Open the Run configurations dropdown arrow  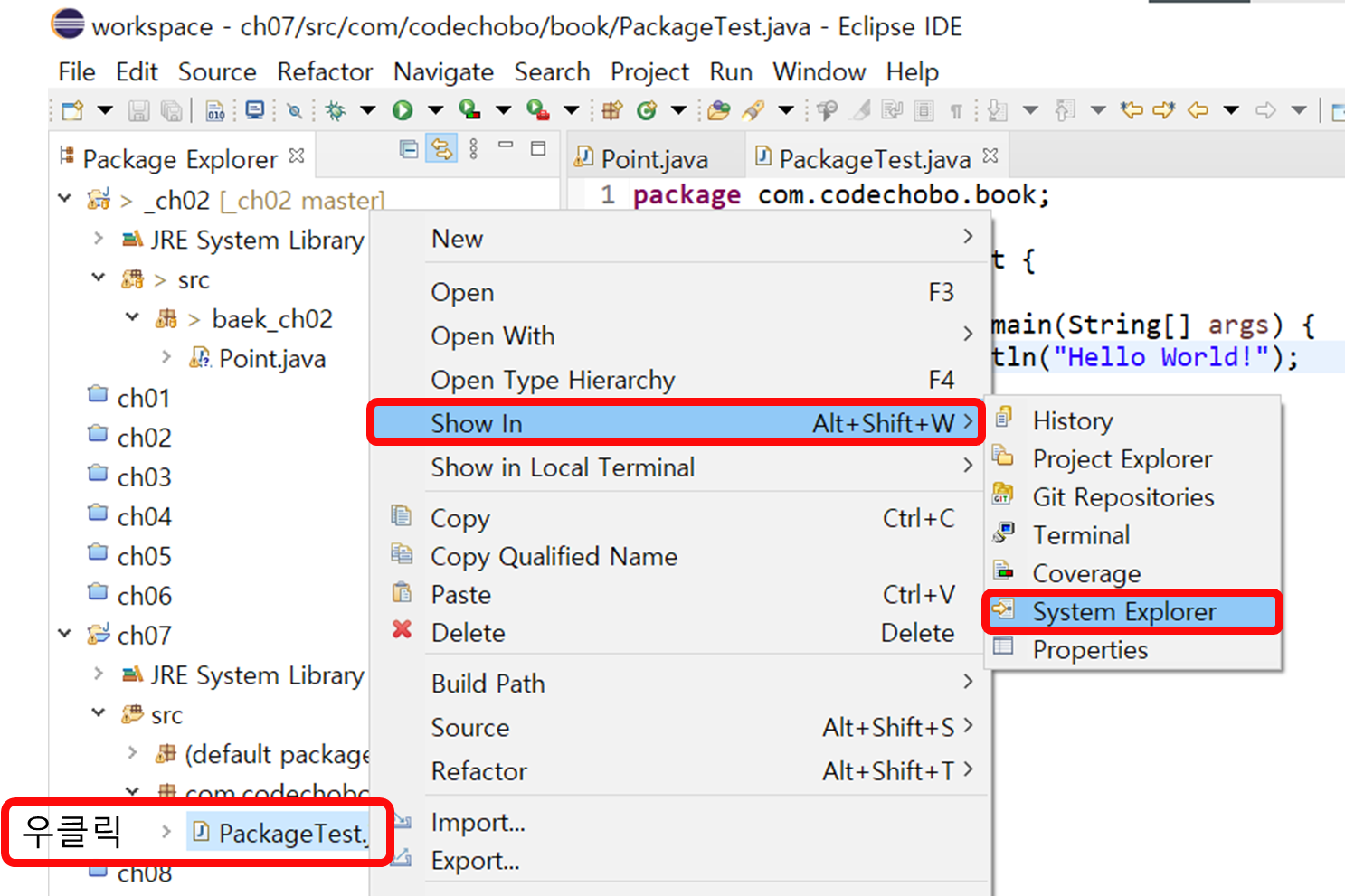(436, 110)
